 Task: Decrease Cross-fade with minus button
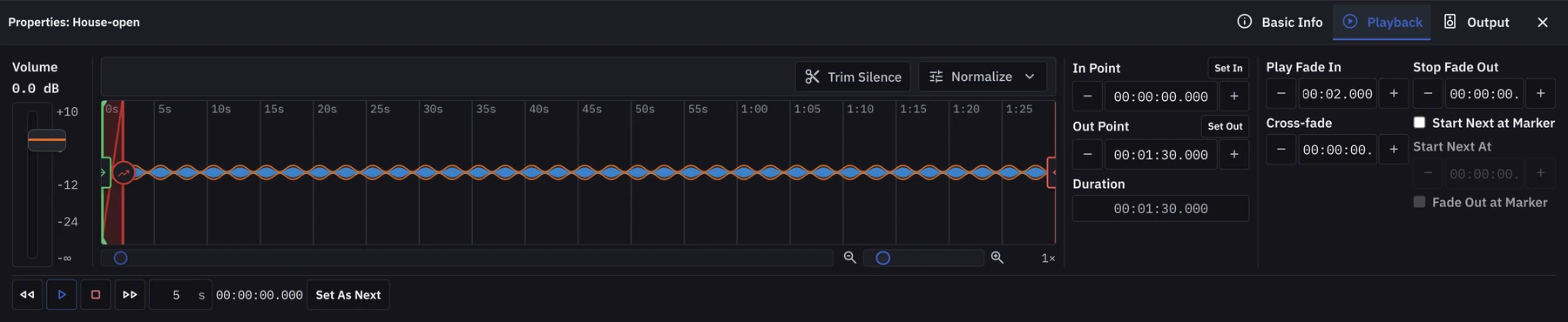(1281, 150)
